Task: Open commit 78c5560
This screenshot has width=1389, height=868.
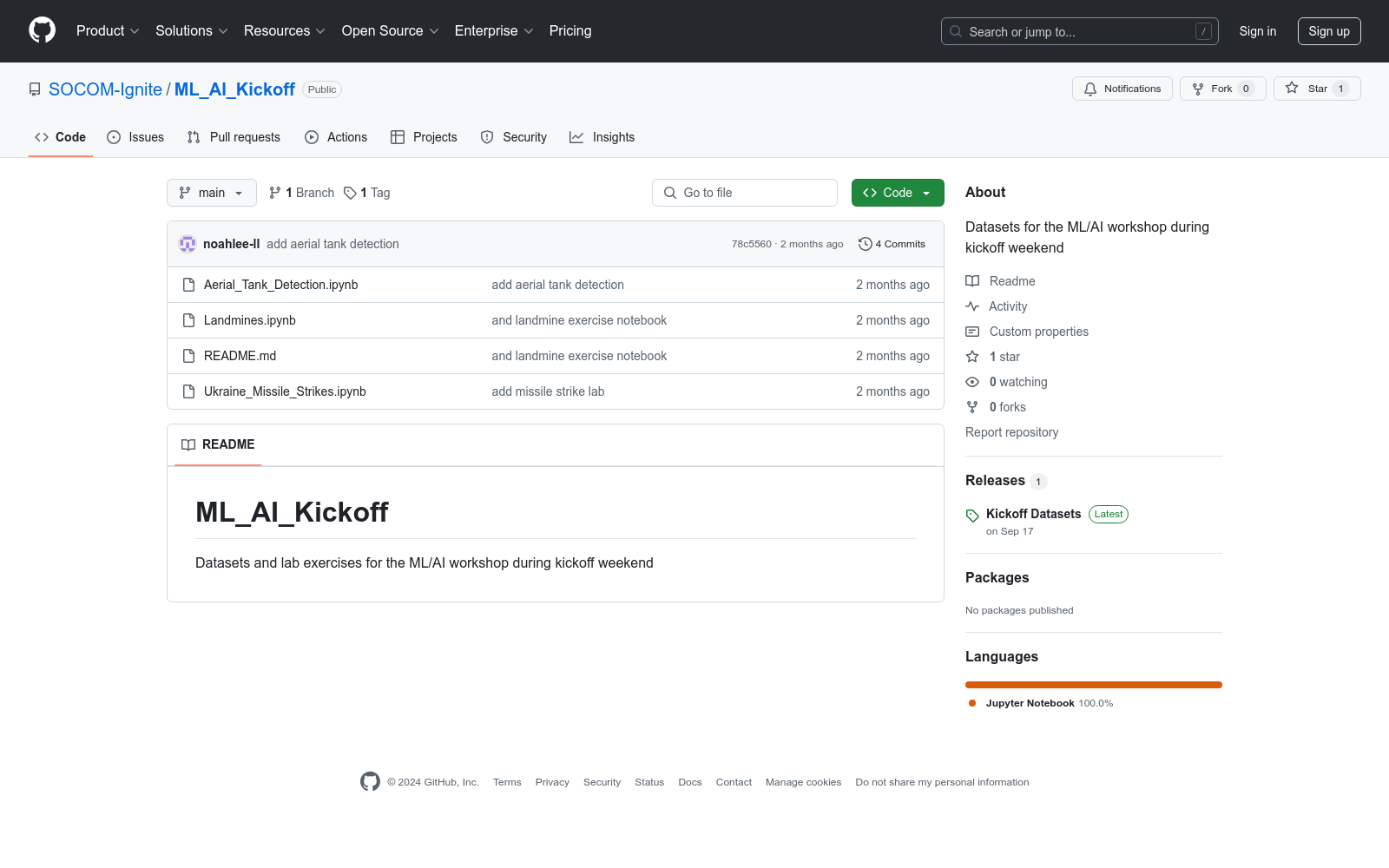Action: [x=751, y=244]
